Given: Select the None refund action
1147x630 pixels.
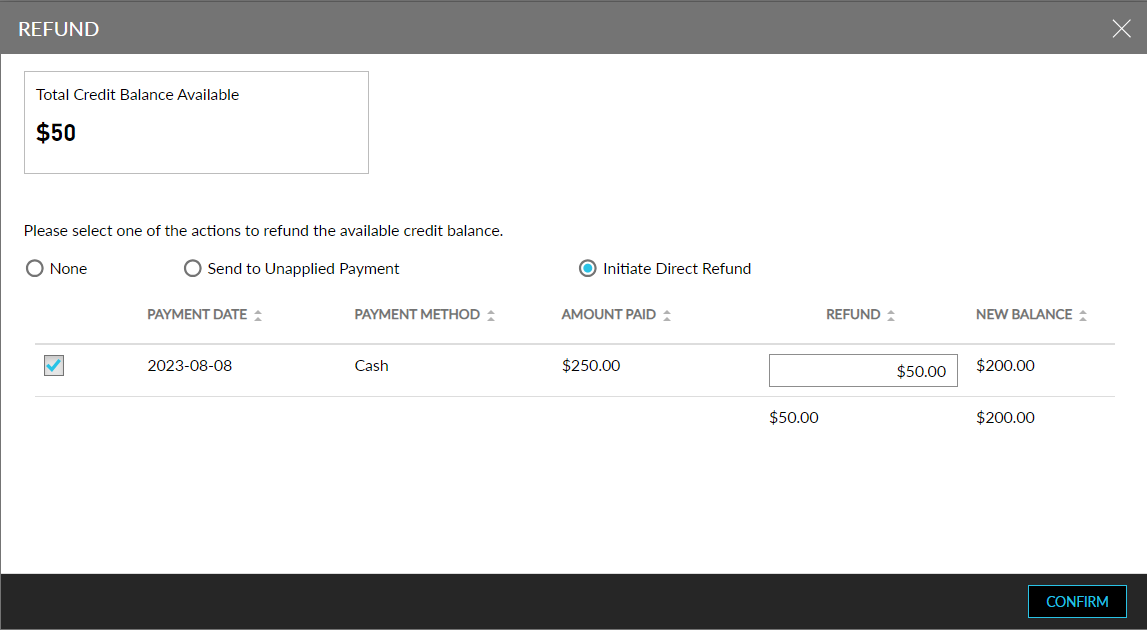Looking at the screenshot, I should tap(35, 268).
